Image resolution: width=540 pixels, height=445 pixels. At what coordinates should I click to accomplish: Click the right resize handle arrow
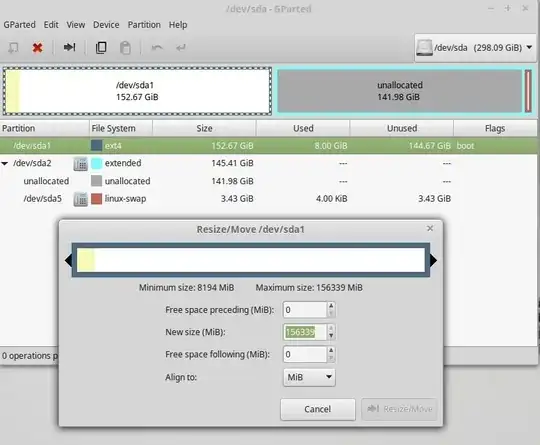point(433,260)
